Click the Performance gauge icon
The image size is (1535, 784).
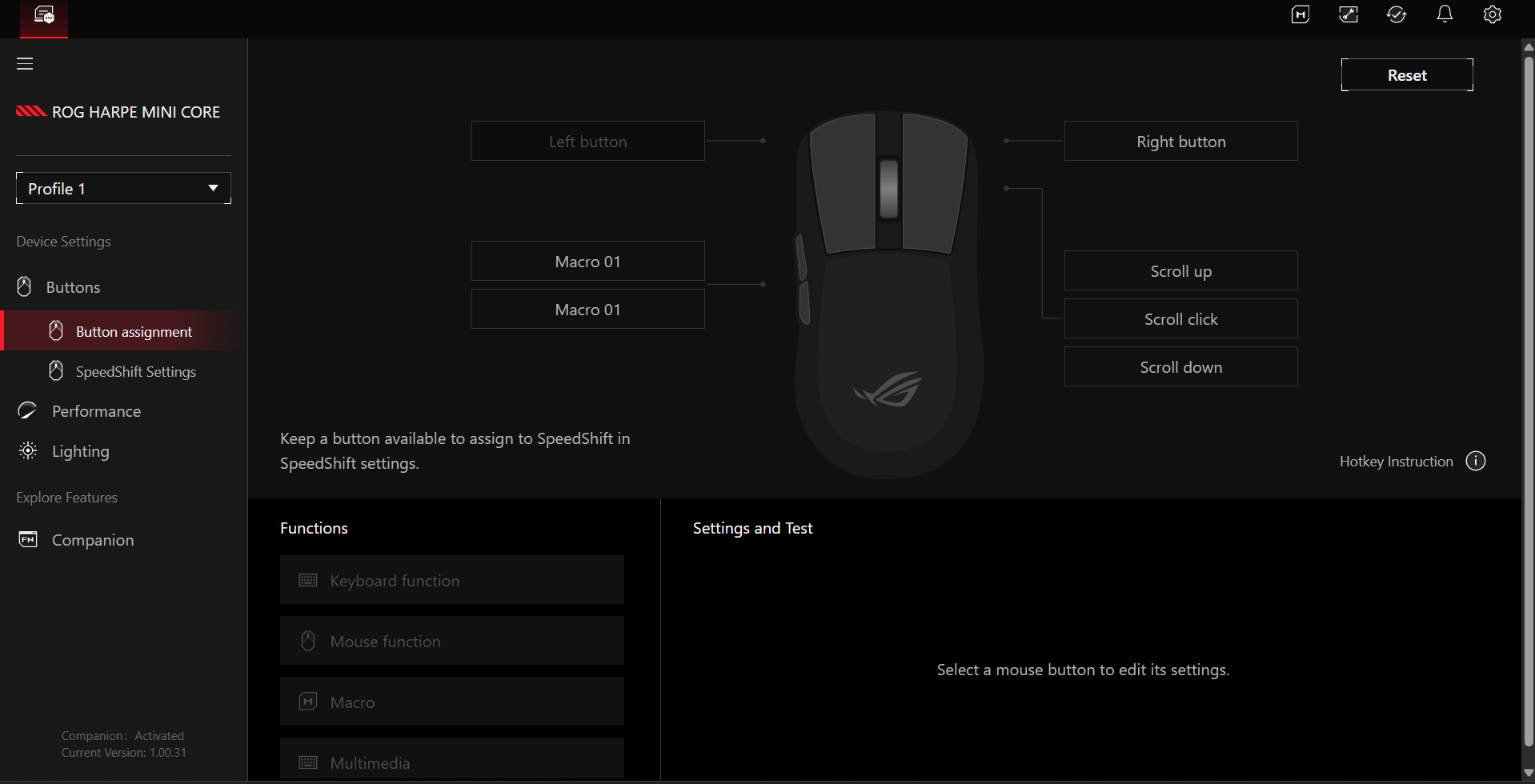coord(27,410)
